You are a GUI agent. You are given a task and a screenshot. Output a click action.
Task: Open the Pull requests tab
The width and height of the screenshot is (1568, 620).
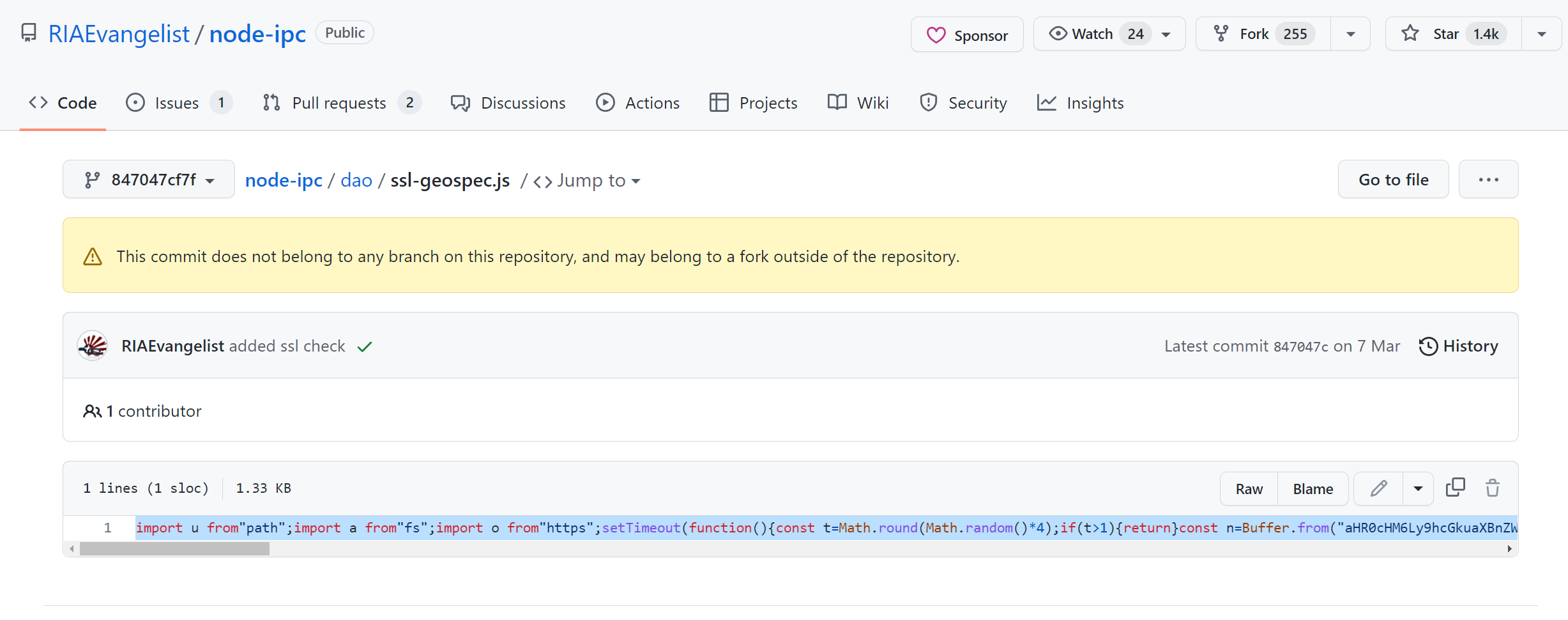click(342, 103)
